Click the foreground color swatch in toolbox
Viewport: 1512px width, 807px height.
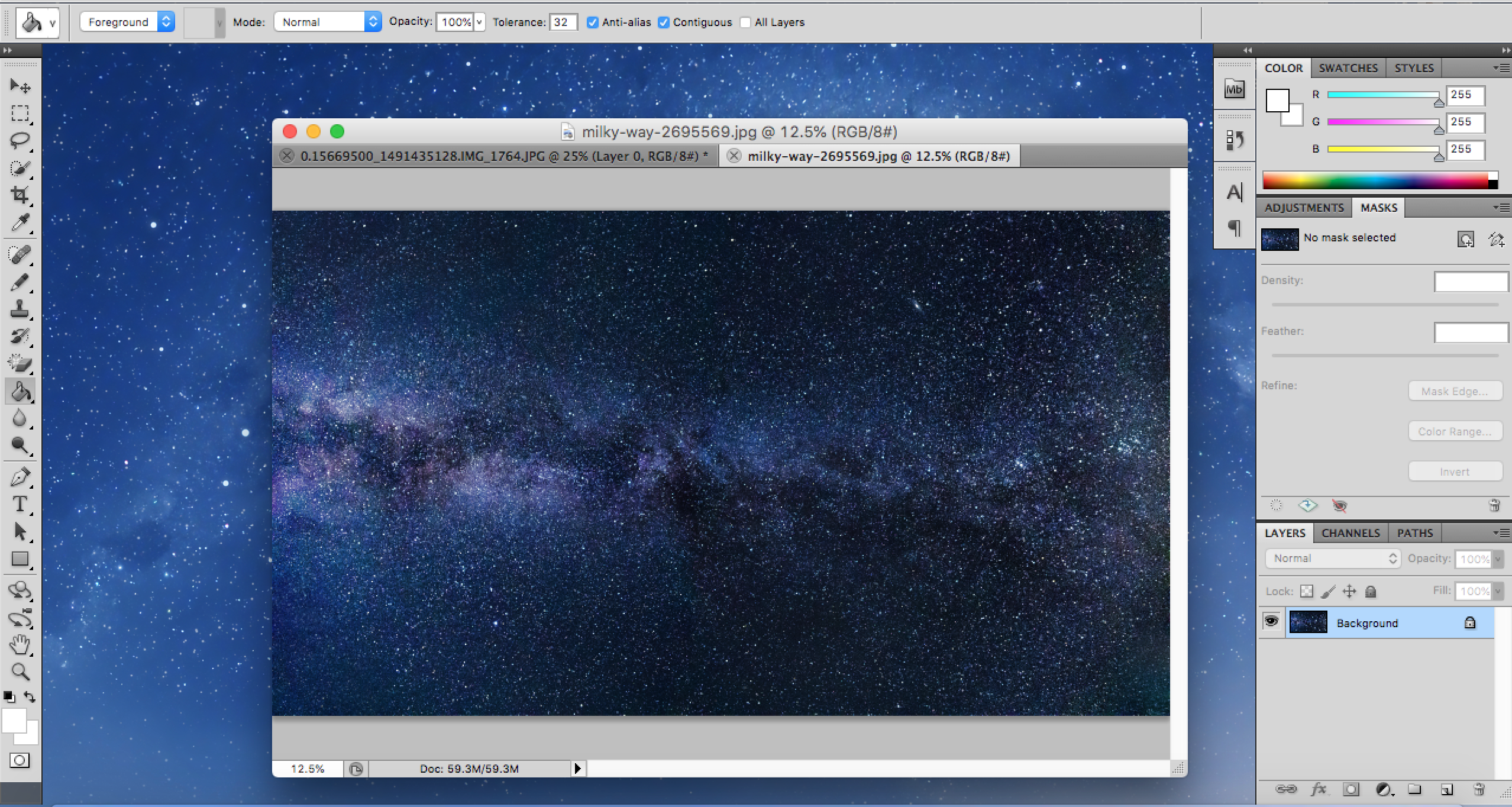click(x=13, y=720)
